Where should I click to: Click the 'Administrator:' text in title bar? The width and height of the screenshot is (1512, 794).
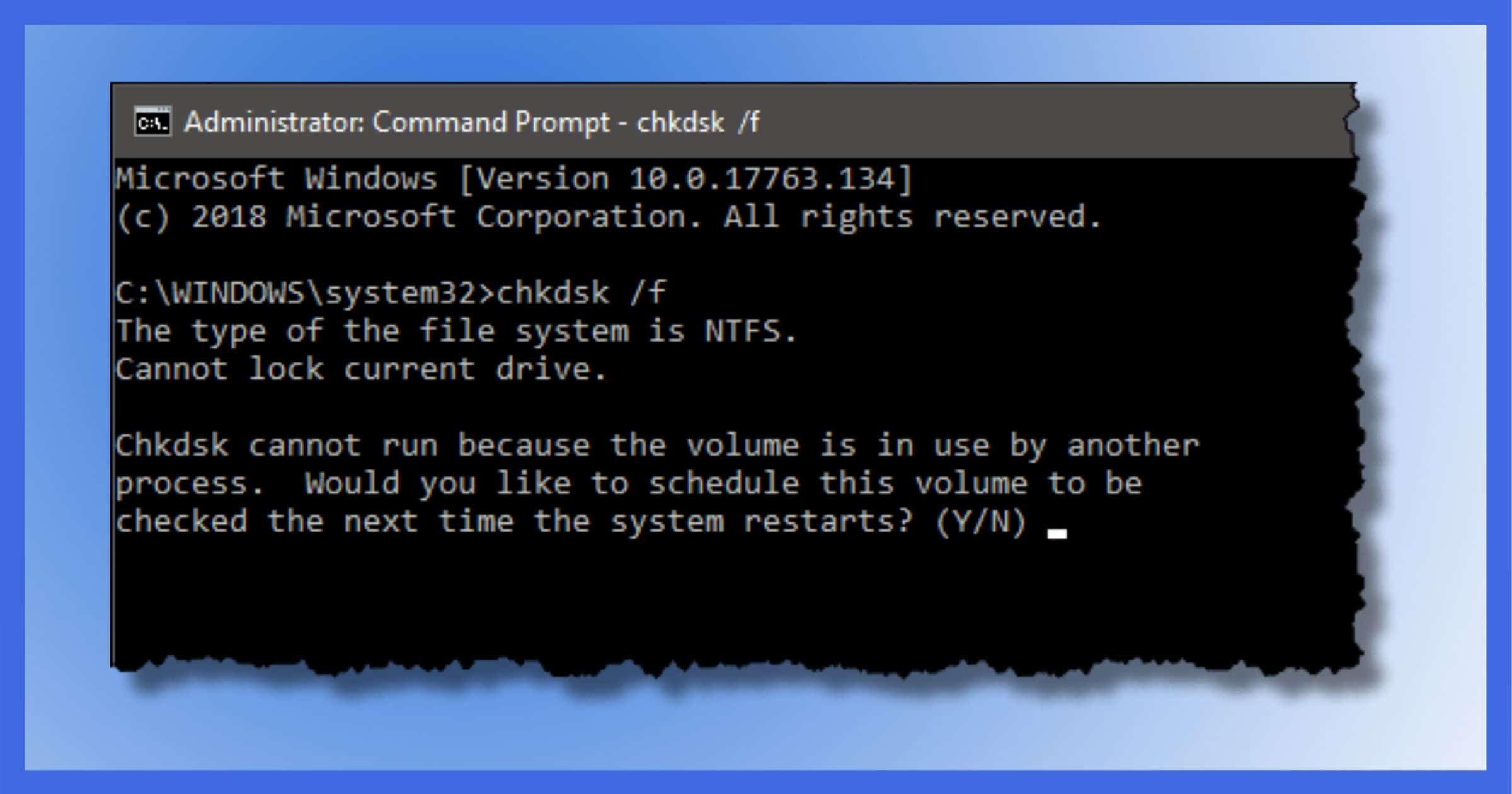pos(274,122)
